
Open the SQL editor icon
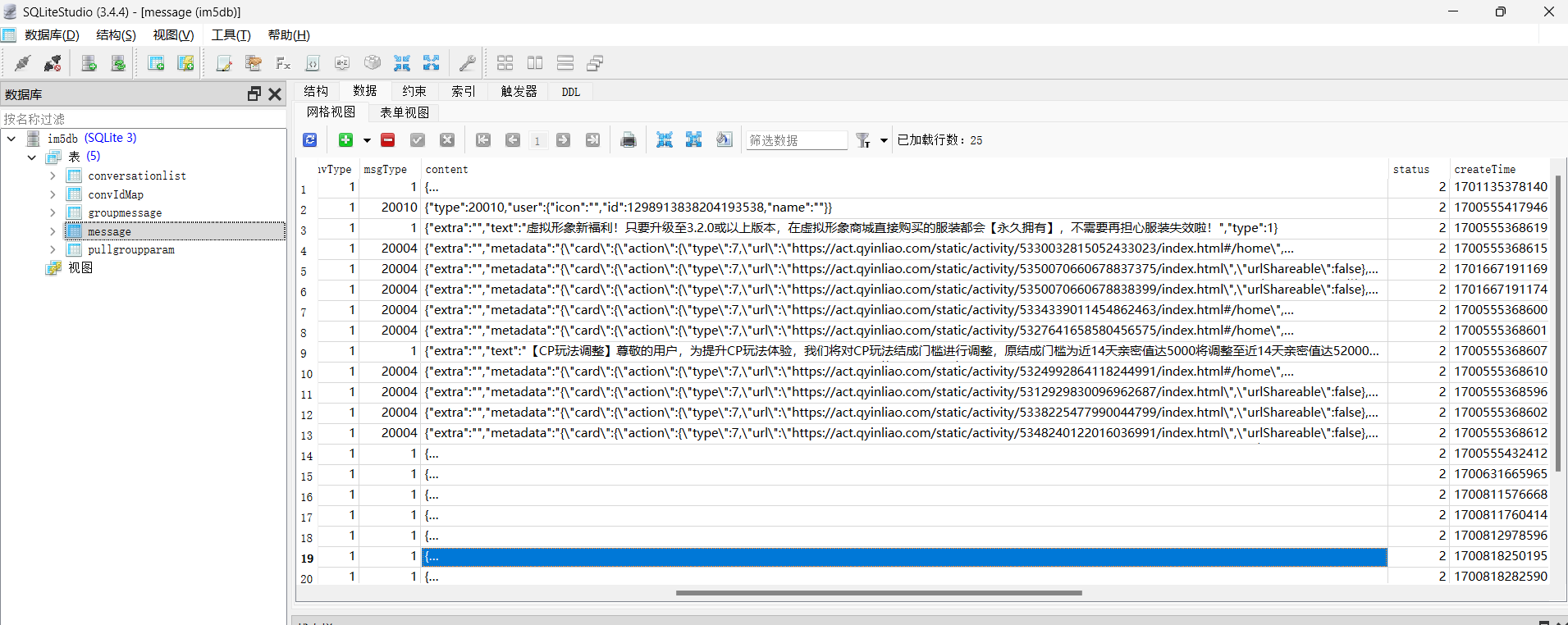coord(224,63)
